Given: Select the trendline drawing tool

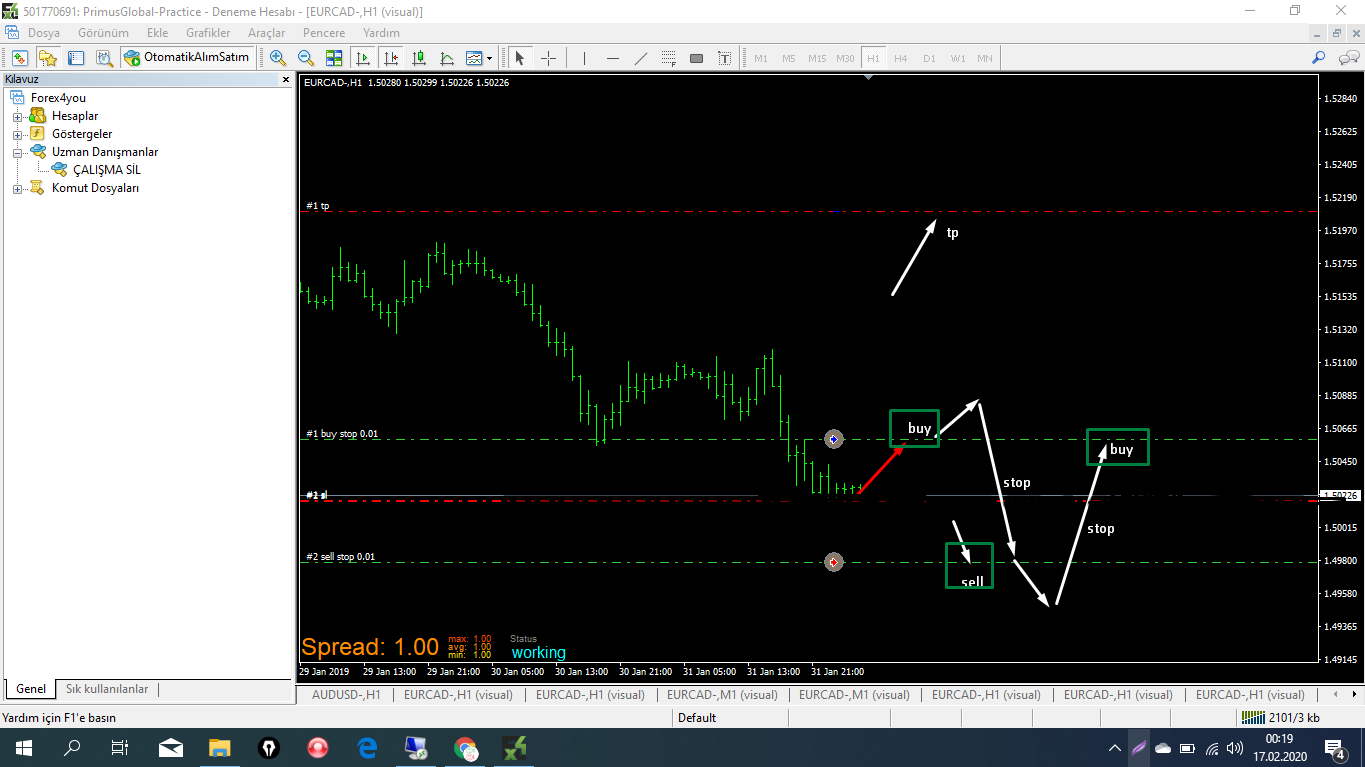Looking at the screenshot, I should 641,58.
